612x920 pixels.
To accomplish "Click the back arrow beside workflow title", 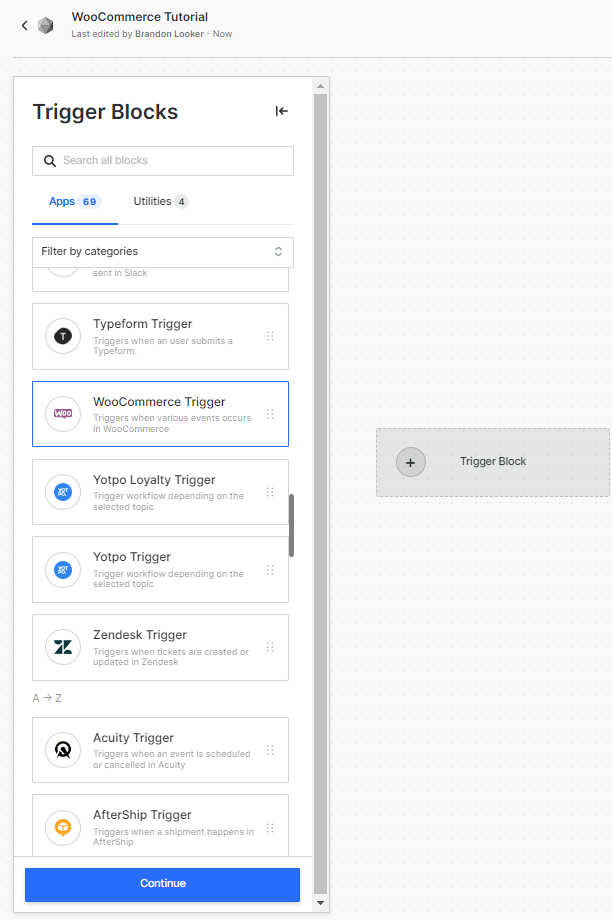I will coord(25,25).
